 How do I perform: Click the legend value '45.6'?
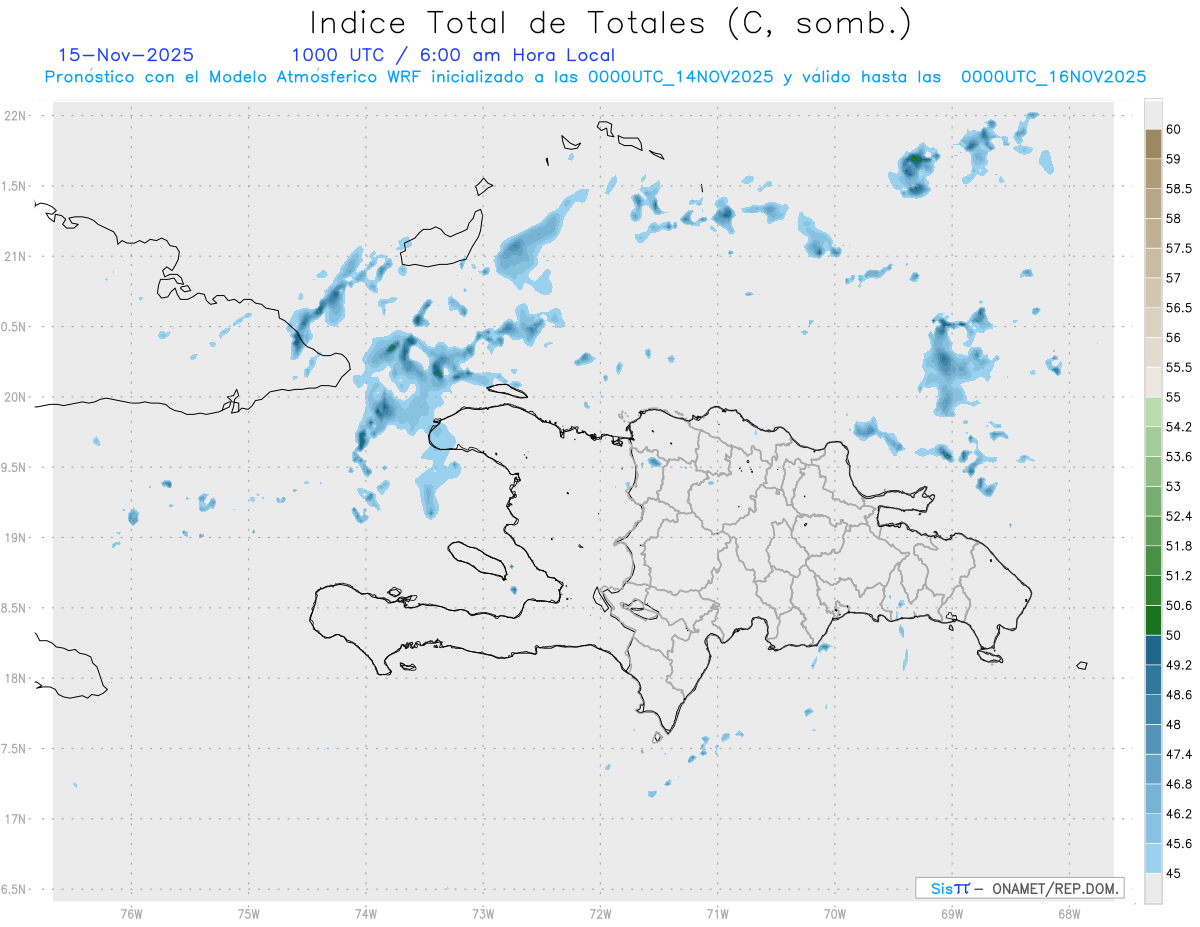tap(1180, 843)
